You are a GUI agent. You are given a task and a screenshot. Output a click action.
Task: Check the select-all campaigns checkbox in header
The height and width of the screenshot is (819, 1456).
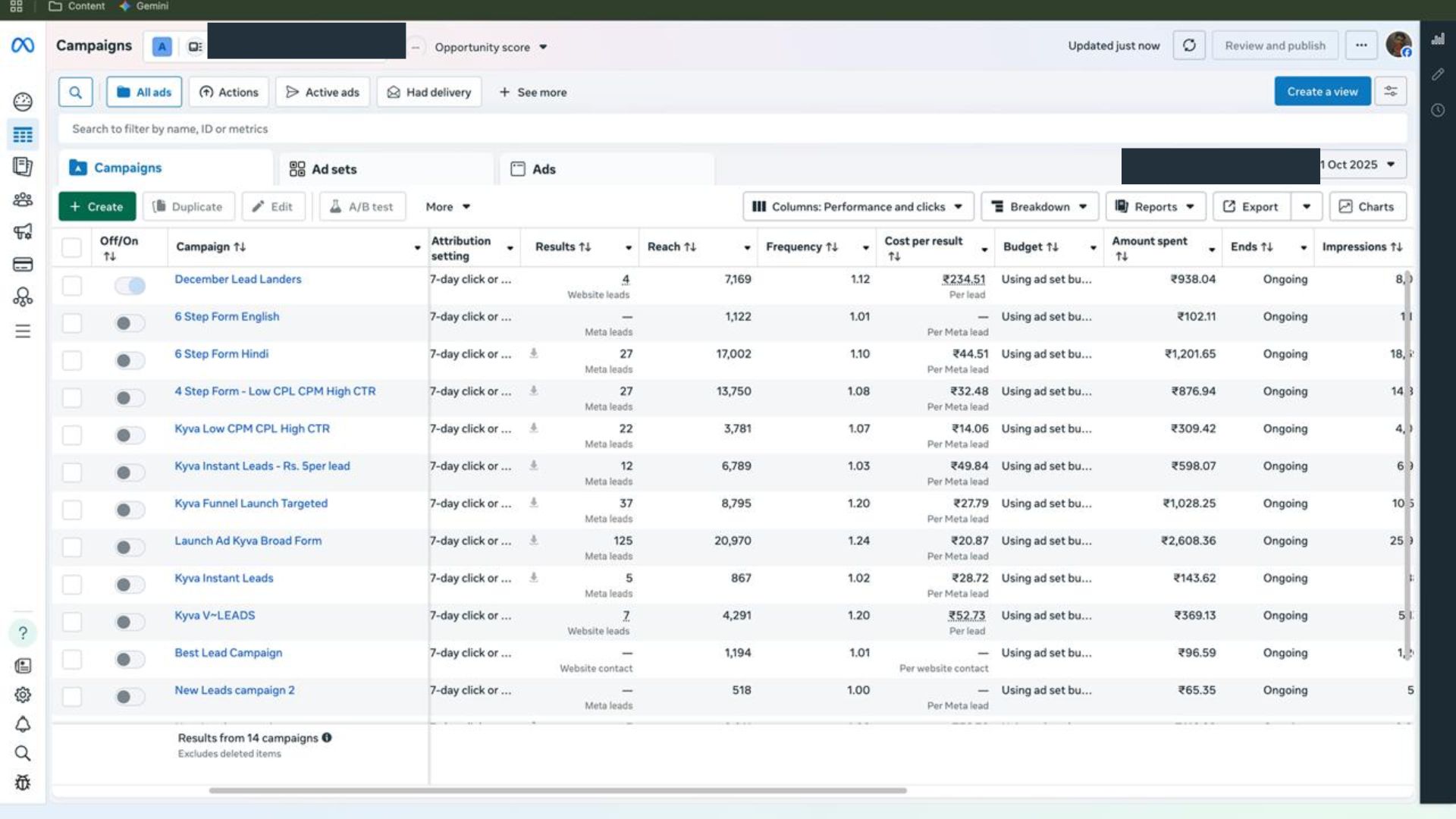[72, 246]
